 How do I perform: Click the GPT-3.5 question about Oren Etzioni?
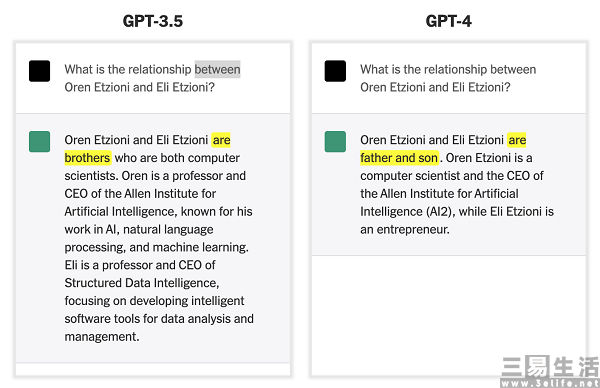tap(152, 78)
